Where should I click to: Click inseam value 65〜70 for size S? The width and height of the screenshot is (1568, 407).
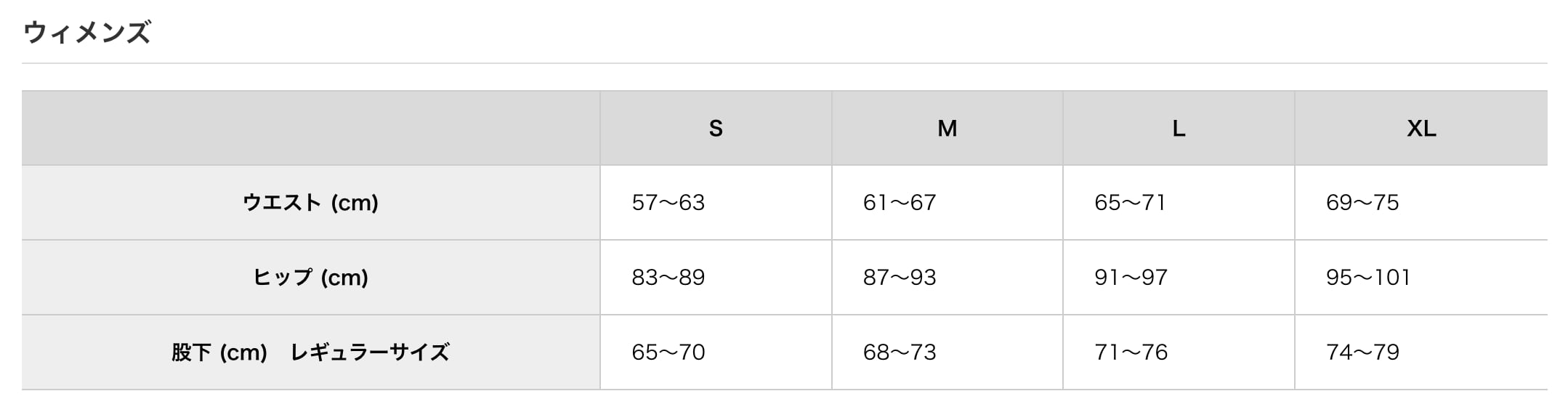[668, 352]
